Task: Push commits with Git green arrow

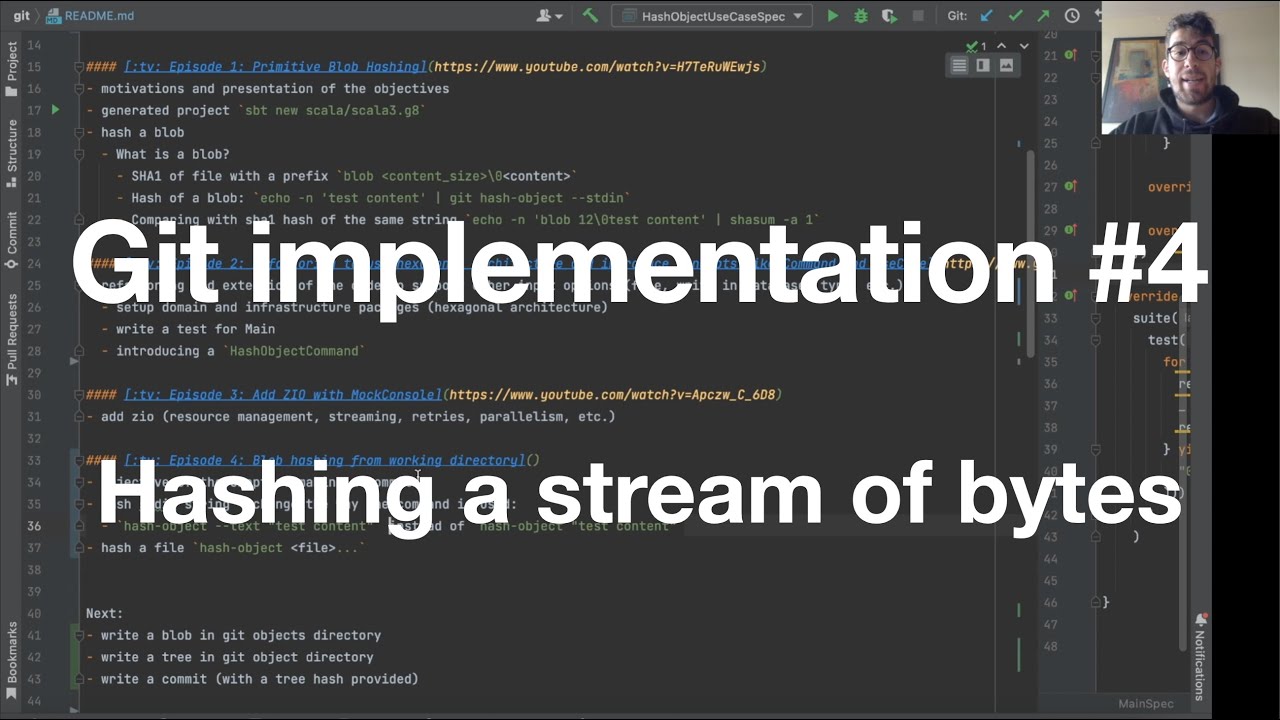Action: (x=1044, y=16)
